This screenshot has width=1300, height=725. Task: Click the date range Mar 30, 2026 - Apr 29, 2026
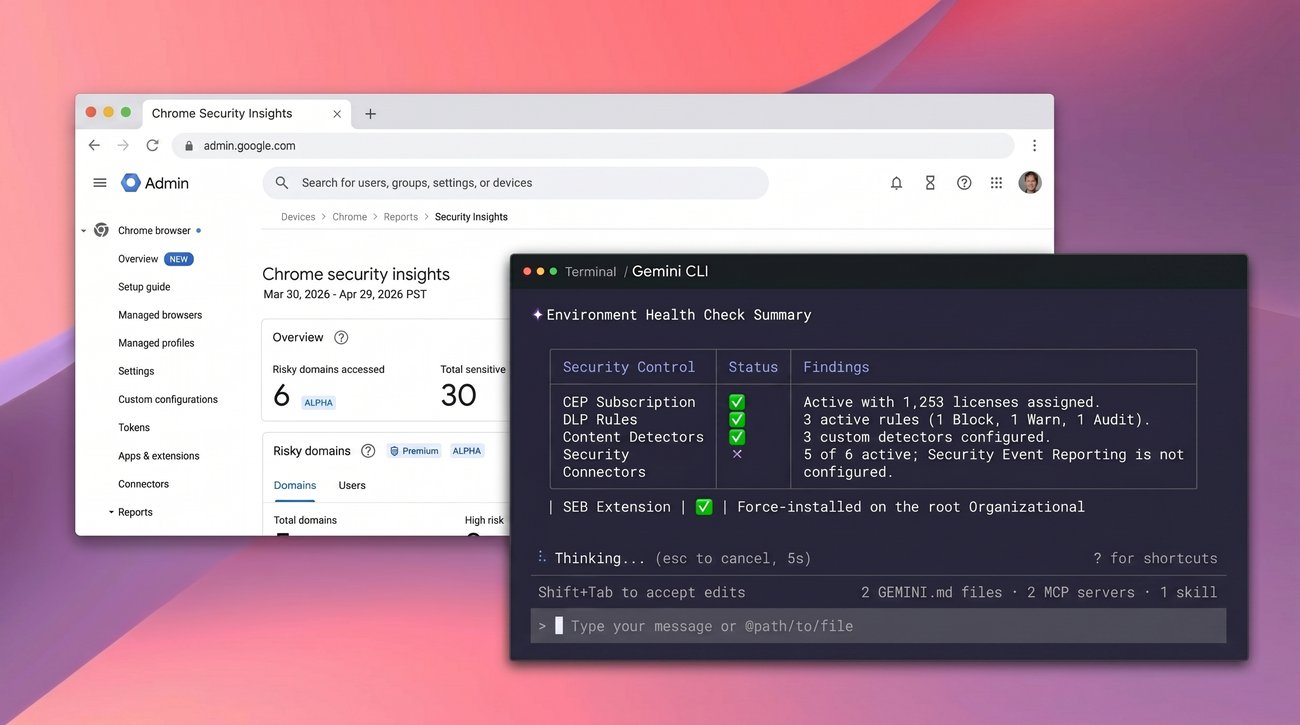click(345, 295)
